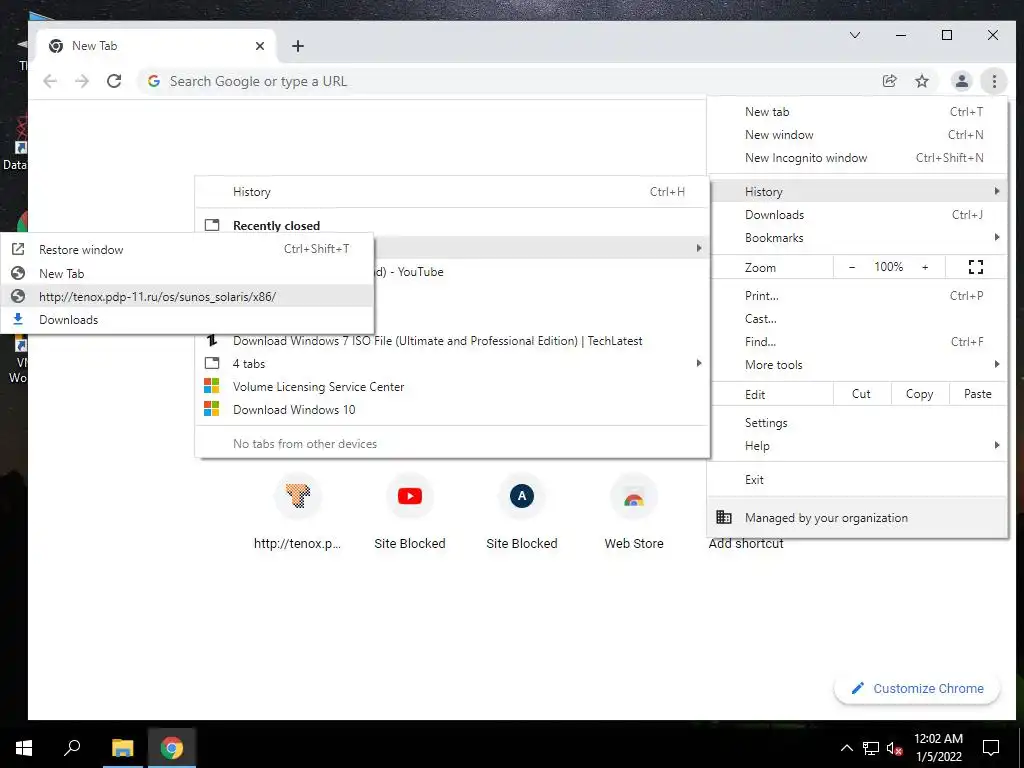
Task: Expand the More tools submenu
Action: click(857, 364)
